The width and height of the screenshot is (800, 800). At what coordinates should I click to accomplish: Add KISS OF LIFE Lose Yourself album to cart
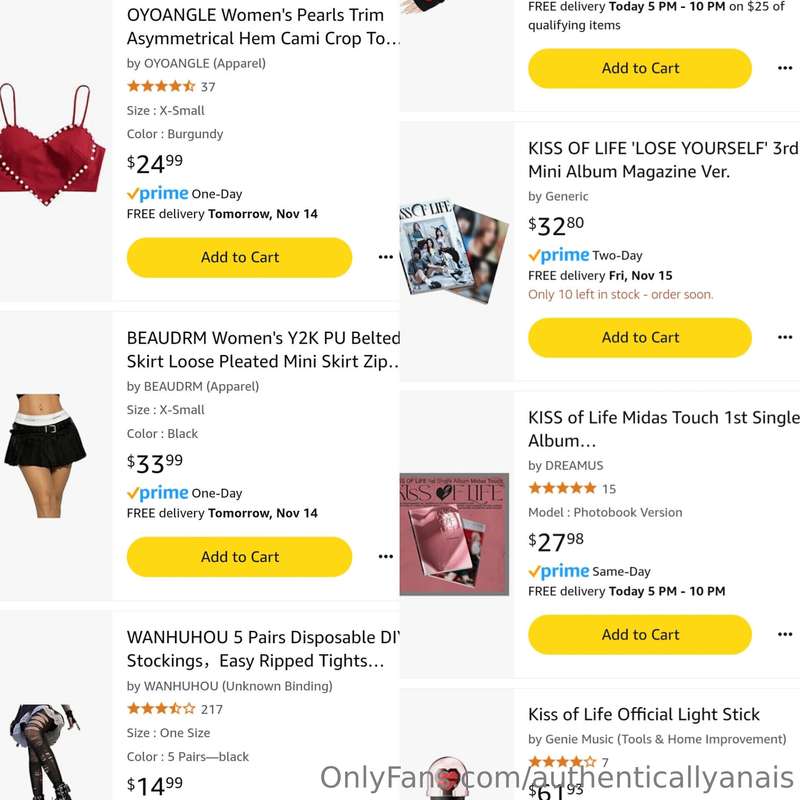[640, 338]
